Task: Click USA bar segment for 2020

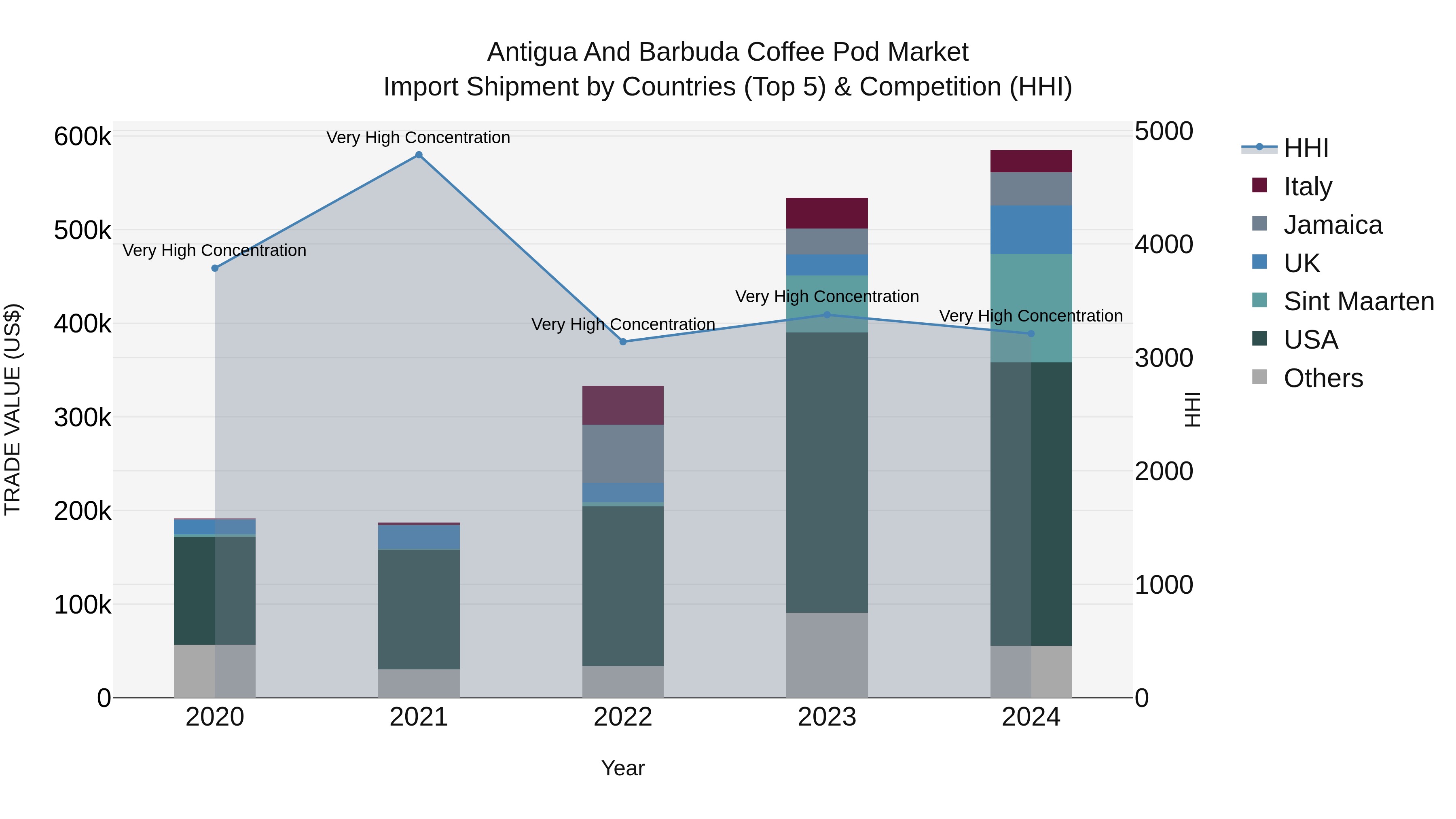Action: (x=215, y=590)
